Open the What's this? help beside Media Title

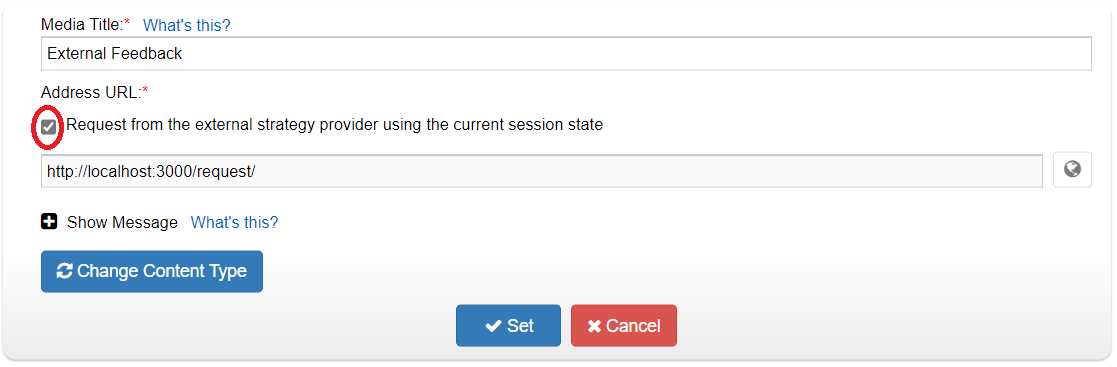point(187,25)
